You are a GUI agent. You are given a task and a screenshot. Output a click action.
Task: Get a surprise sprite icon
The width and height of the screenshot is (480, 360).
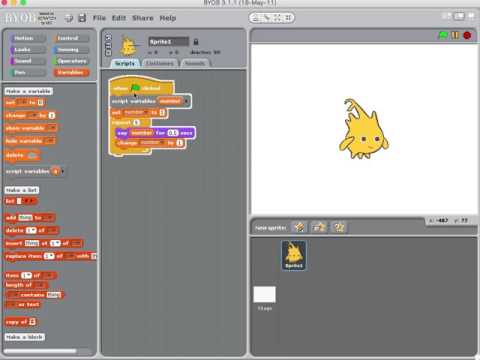[339, 227]
